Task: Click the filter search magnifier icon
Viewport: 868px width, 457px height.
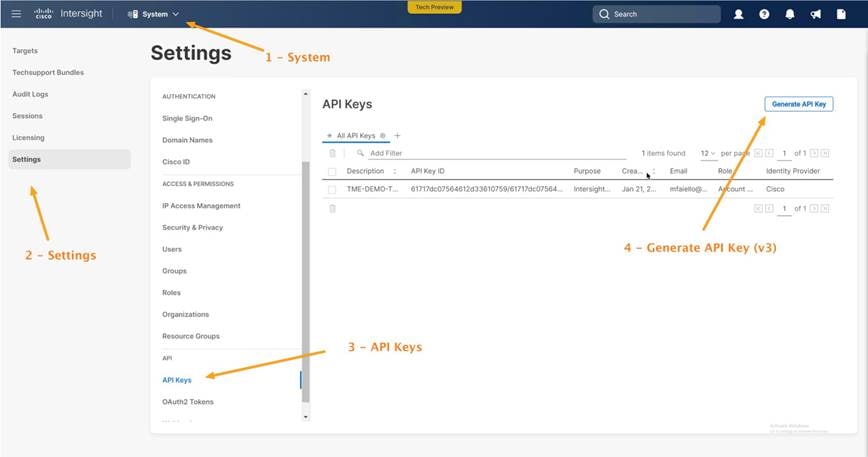Action: click(360, 153)
